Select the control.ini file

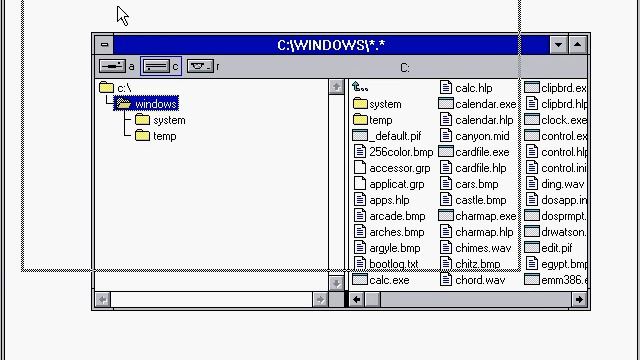[556, 168]
